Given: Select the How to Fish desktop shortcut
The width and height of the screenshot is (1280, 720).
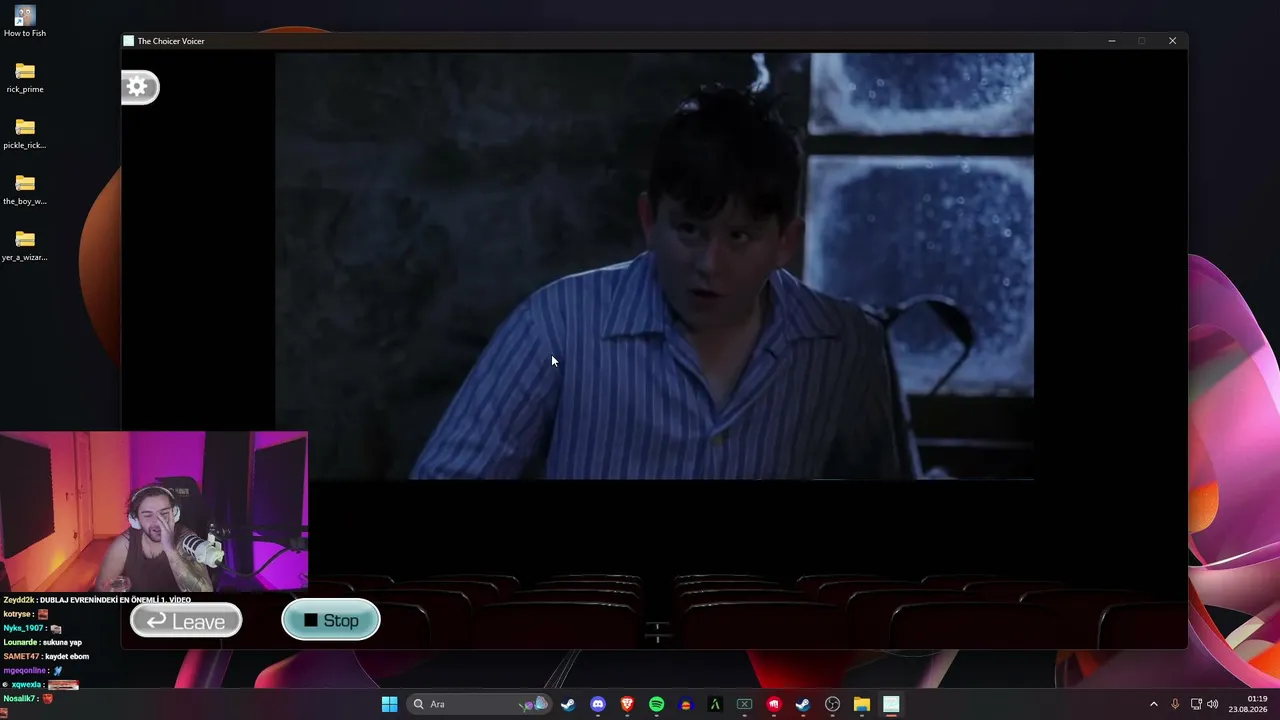Looking at the screenshot, I should (25, 22).
